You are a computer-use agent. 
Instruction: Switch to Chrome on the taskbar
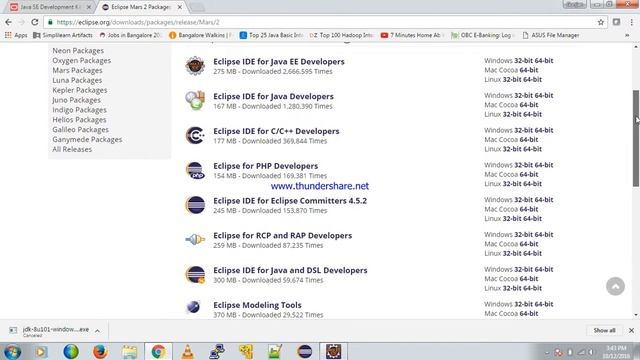click(x=158, y=351)
